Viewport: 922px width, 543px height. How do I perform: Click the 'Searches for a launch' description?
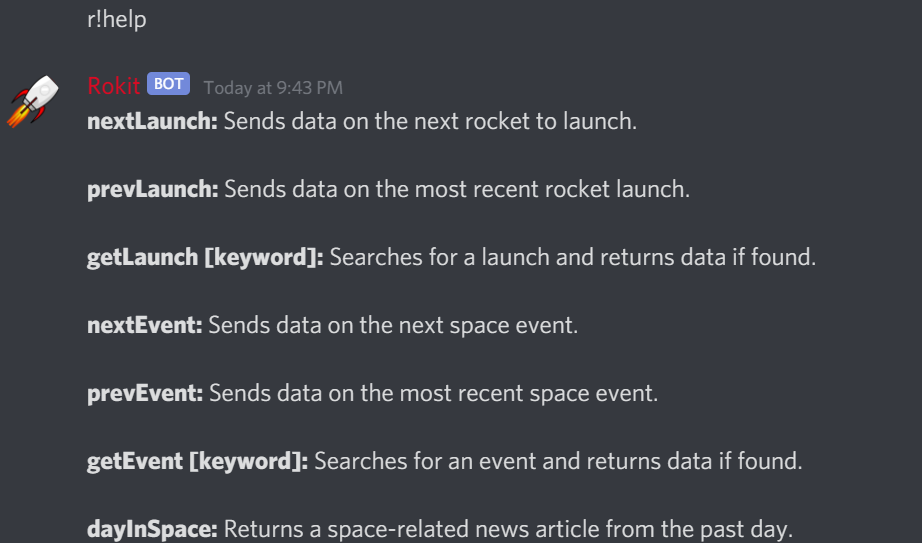(x=572, y=257)
